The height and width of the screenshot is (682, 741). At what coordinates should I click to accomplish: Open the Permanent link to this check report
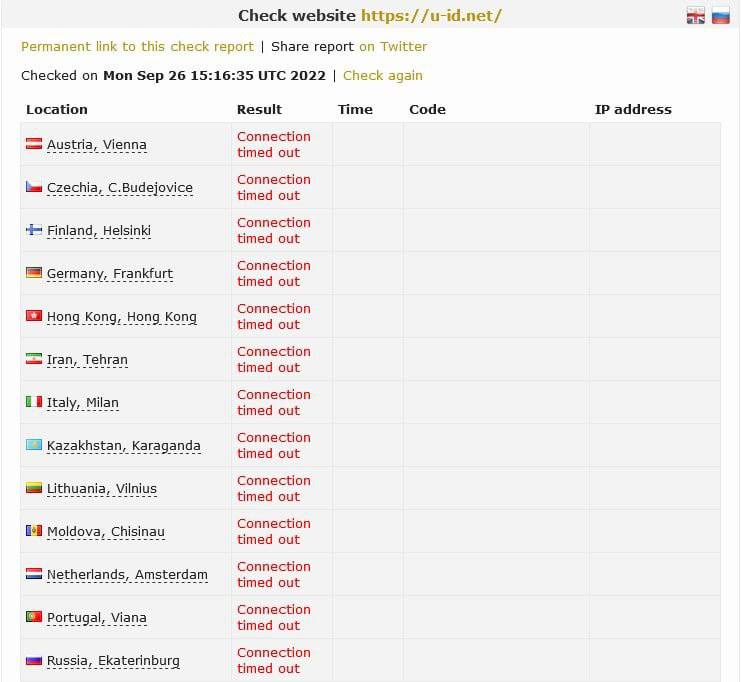(x=138, y=47)
